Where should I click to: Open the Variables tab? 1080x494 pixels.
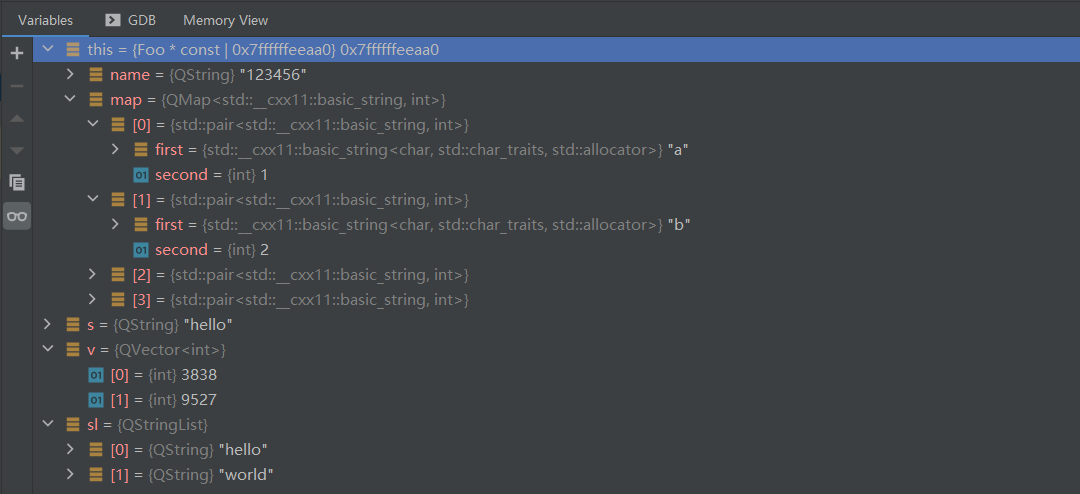coord(45,21)
